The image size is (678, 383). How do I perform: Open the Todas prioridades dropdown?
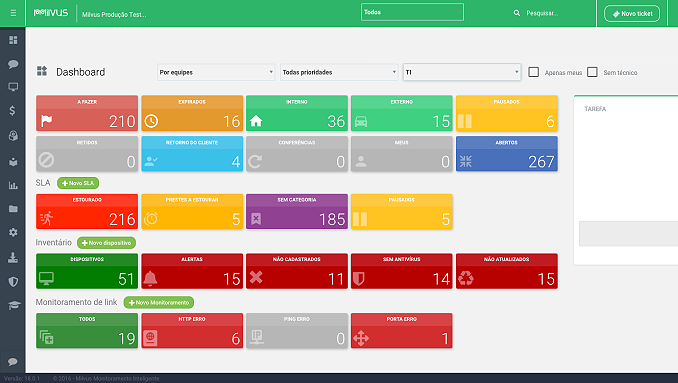[x=339, y=72]
